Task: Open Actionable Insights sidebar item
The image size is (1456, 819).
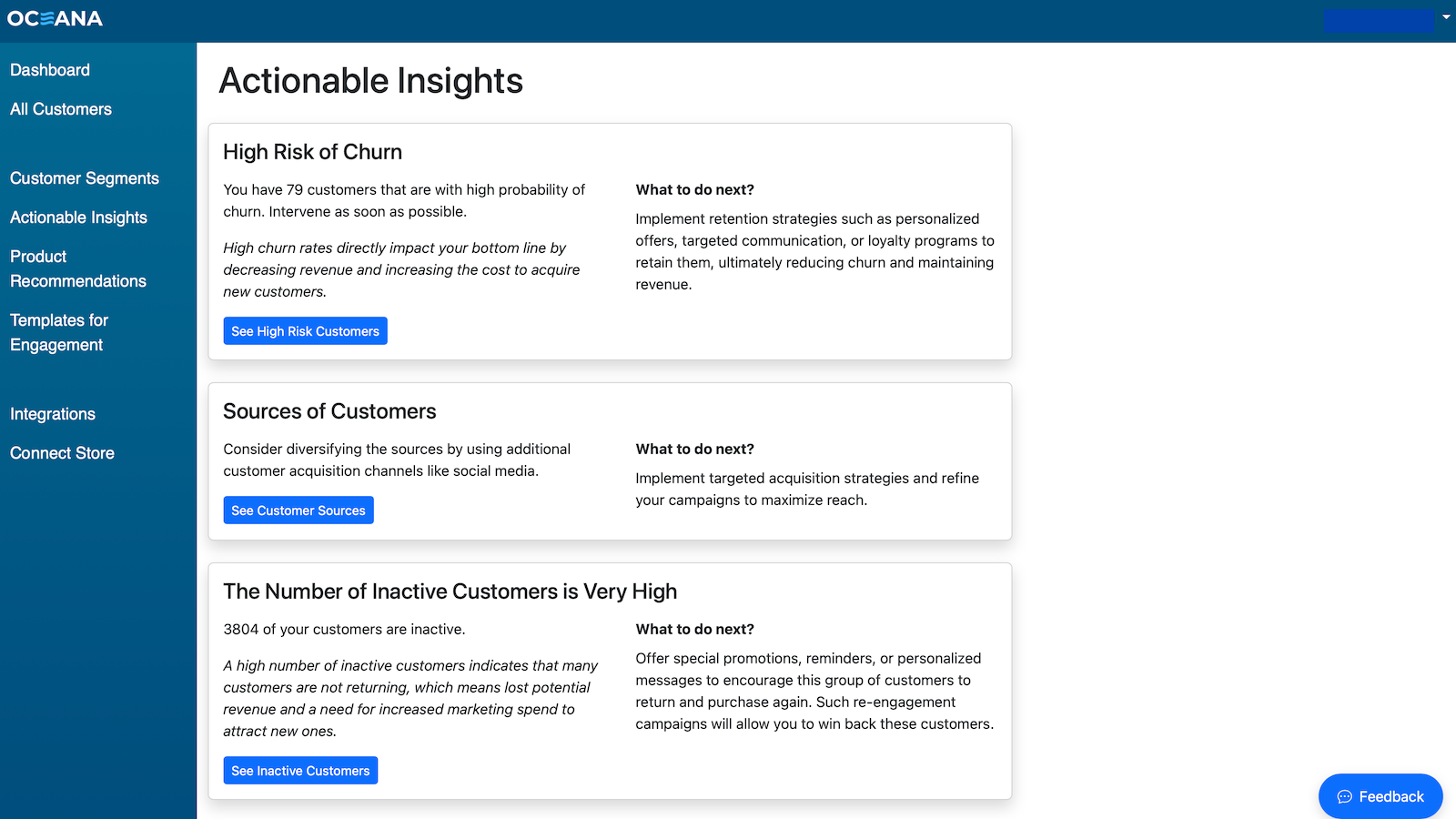Action: (x=78, y=217)
